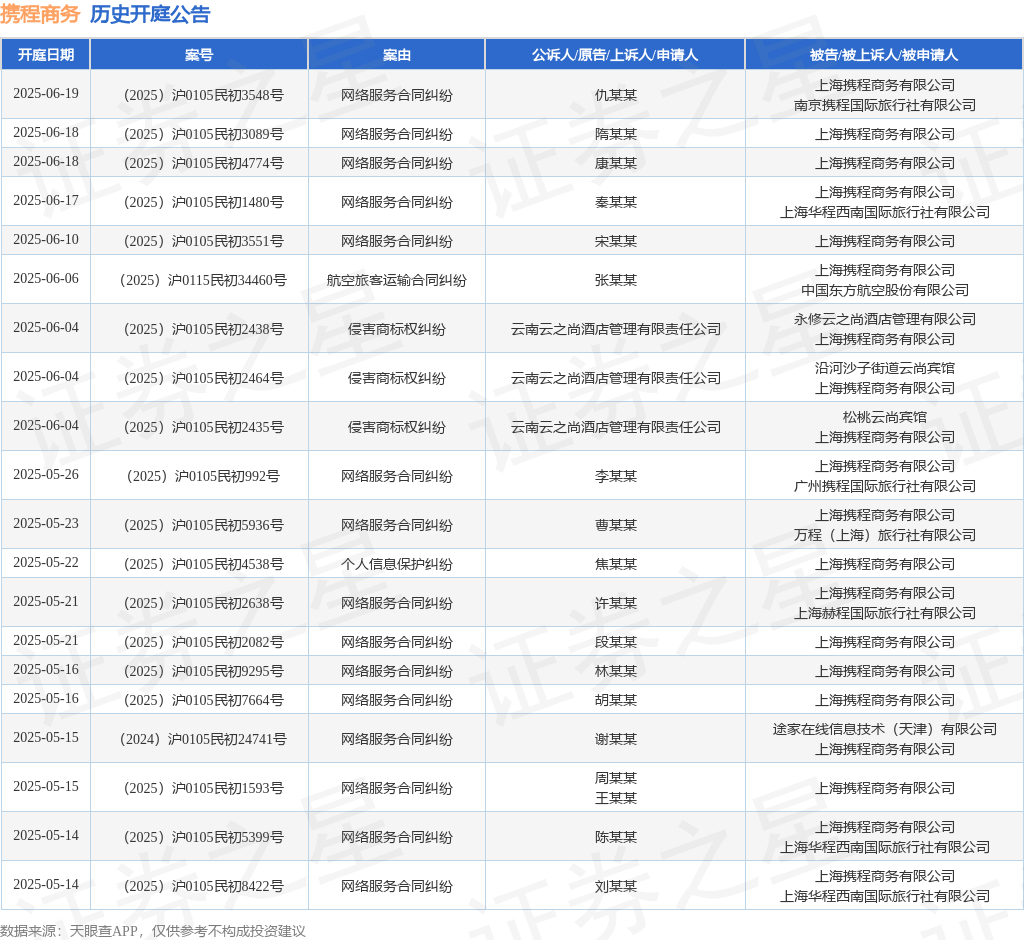
Task: Click plaintiff 段某某
Action: pyautogui.click(x=616, y=643)
